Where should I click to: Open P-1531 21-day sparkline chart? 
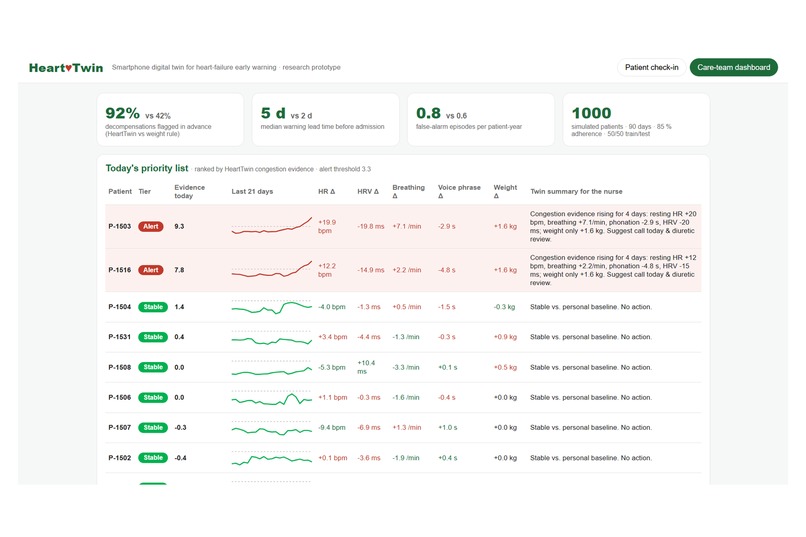pyautogui.click(x=271, y=338)
